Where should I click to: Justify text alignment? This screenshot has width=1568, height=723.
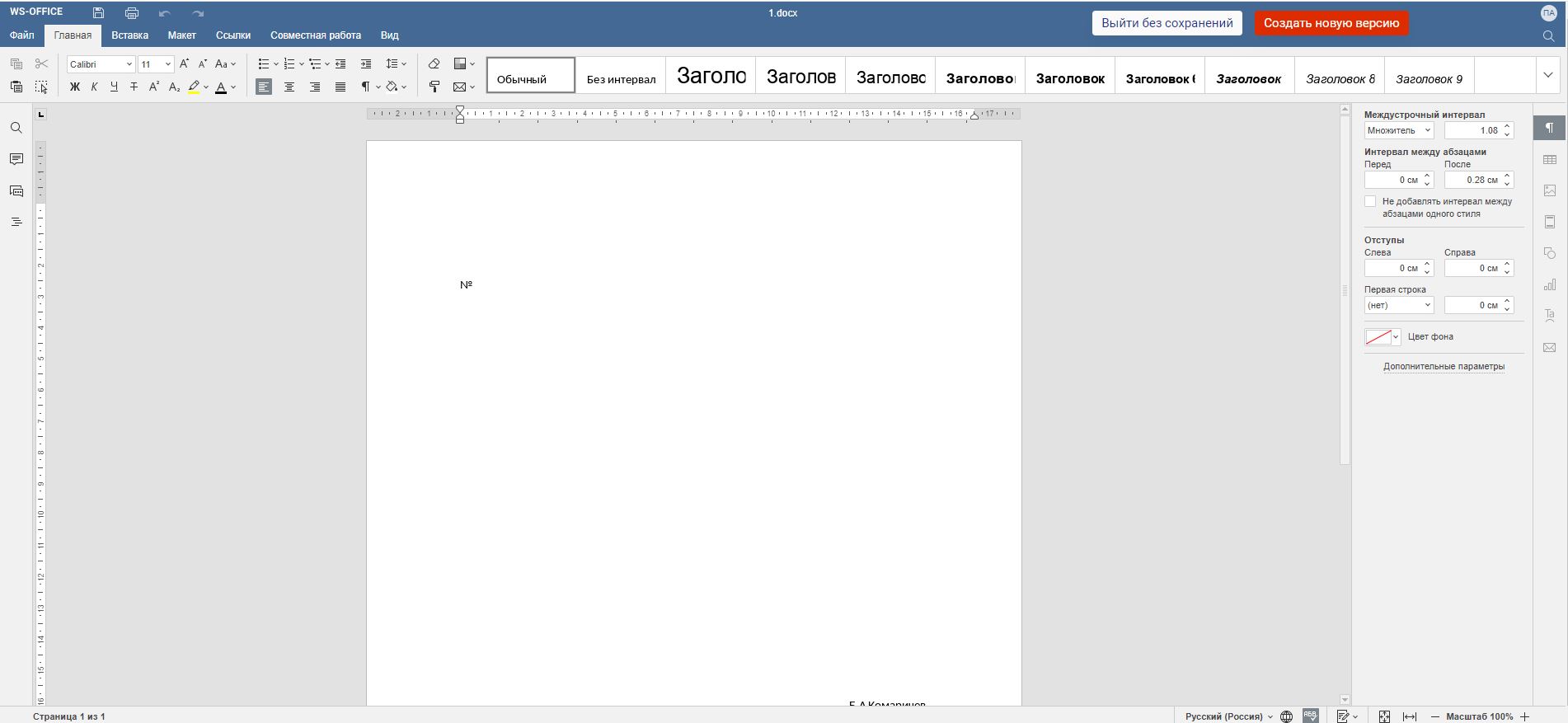340,87
